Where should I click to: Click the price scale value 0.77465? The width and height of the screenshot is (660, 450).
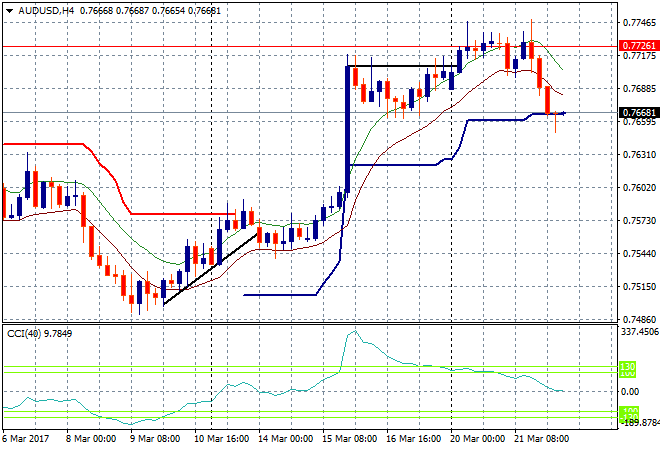tap(639, 22)
